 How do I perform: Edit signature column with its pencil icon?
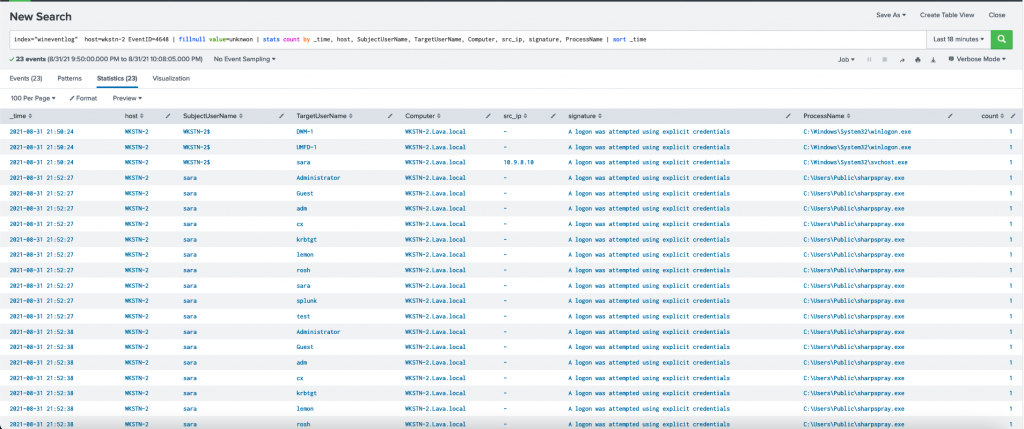788,116
